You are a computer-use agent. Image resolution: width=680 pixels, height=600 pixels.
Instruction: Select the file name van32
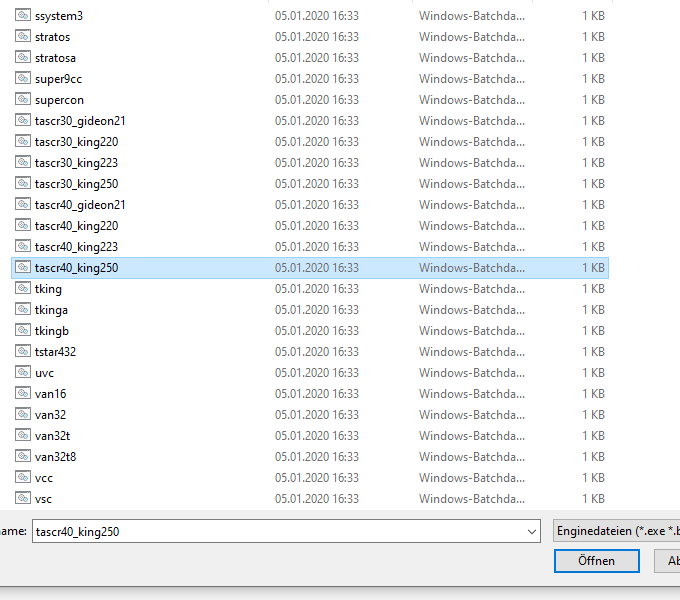pyautogui.click(x=50, y=415)
